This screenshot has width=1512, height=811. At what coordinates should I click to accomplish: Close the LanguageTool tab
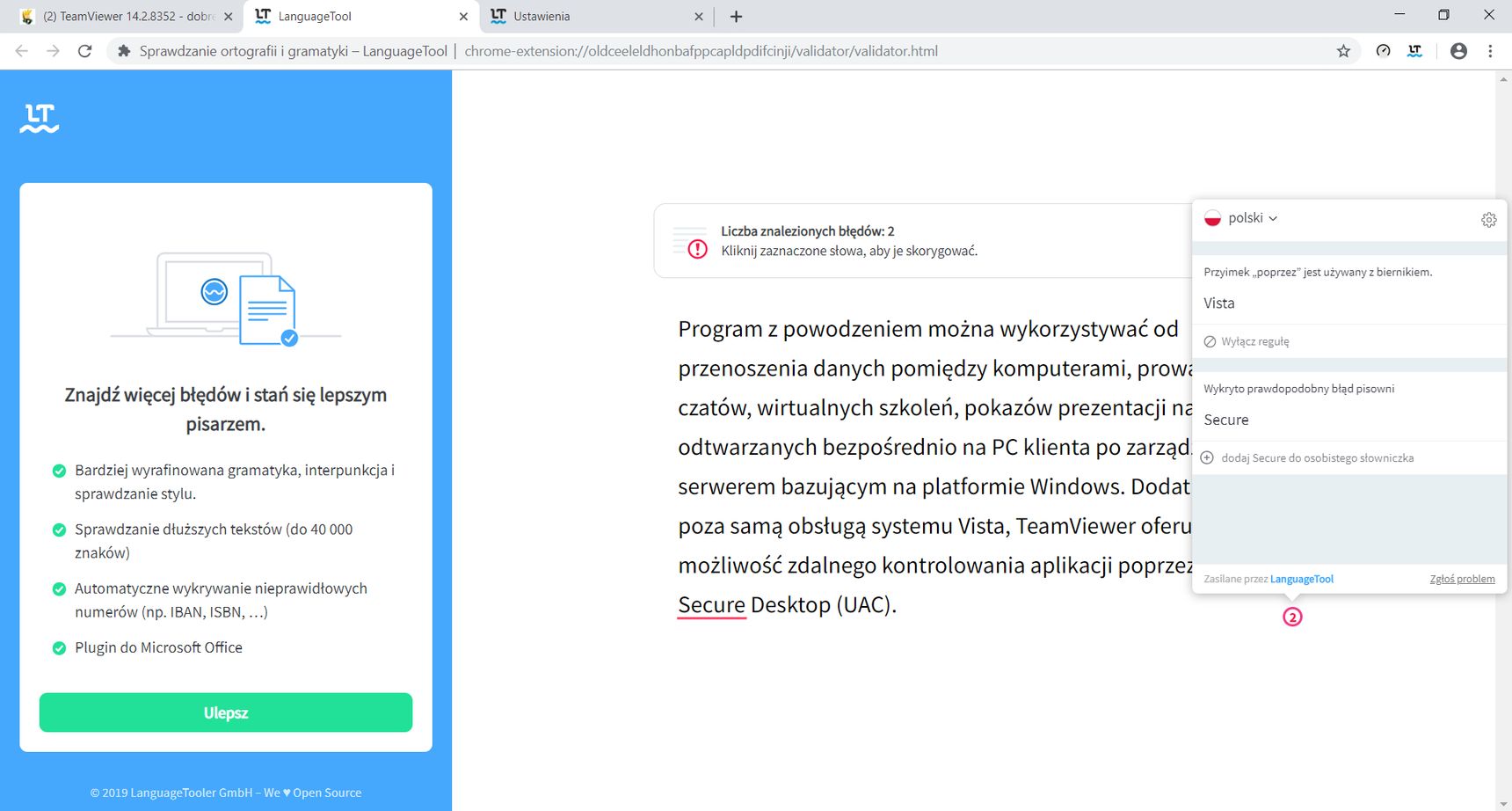coord(463,16)
